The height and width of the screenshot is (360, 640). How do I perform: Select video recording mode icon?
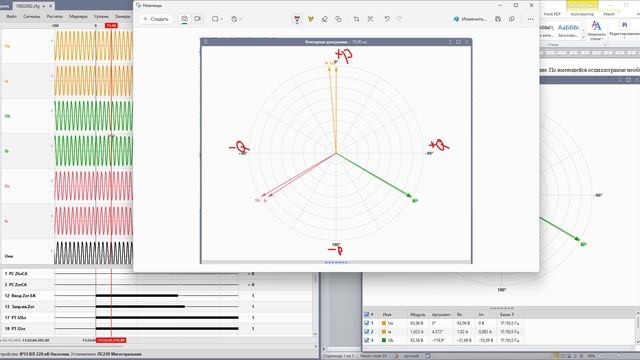pyautogui.click(x=198, y=19)
